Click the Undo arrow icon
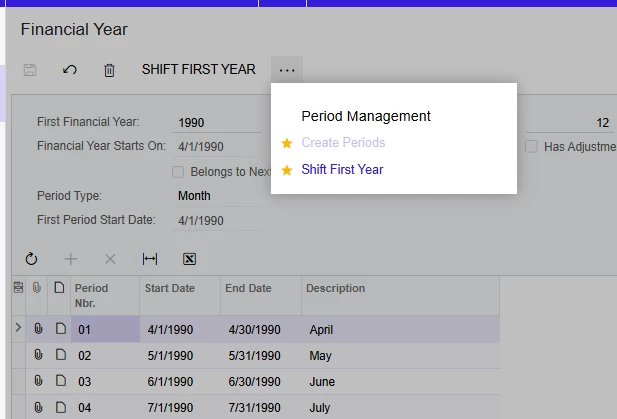 click(69, 70)
